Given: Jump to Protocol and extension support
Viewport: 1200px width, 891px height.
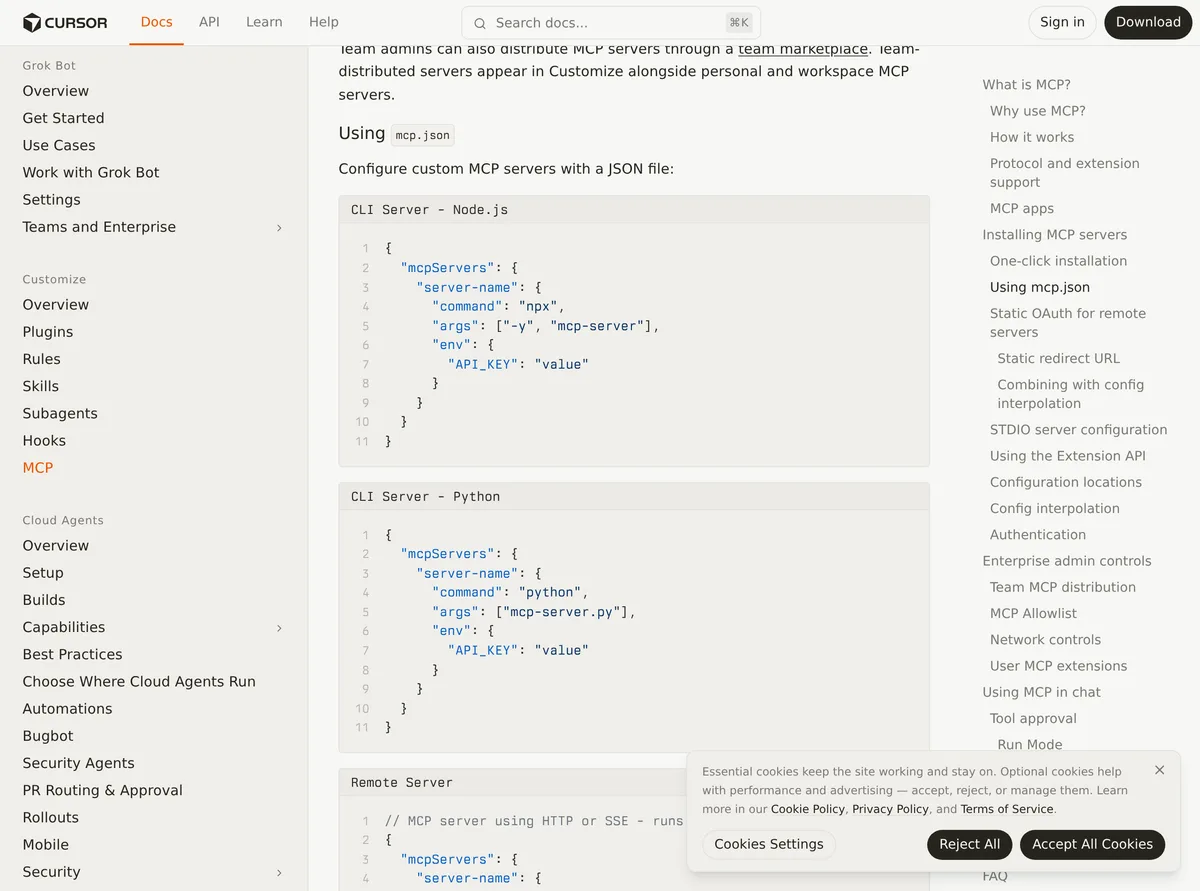Looking at the screenshot, I should point(1065,173).
